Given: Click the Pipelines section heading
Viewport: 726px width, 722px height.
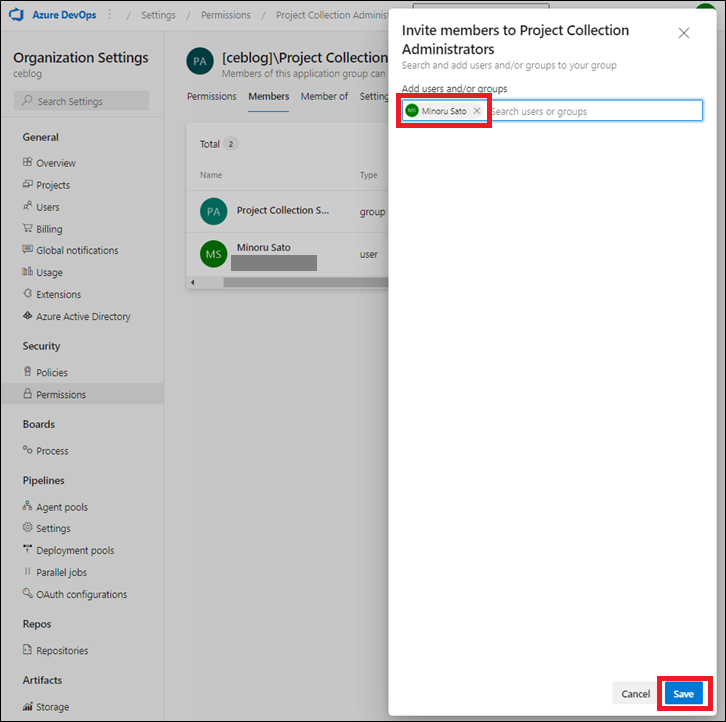Looking at the screenshot, I should pyautogui.click(x=43, y=480).
